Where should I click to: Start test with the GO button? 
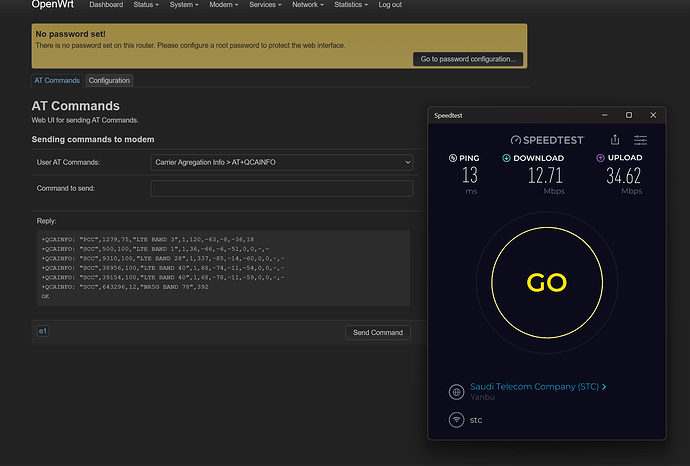547,283
